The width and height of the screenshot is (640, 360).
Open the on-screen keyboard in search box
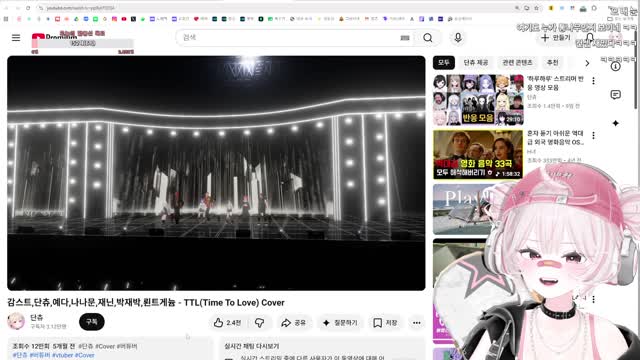click(x=404, y=38)
